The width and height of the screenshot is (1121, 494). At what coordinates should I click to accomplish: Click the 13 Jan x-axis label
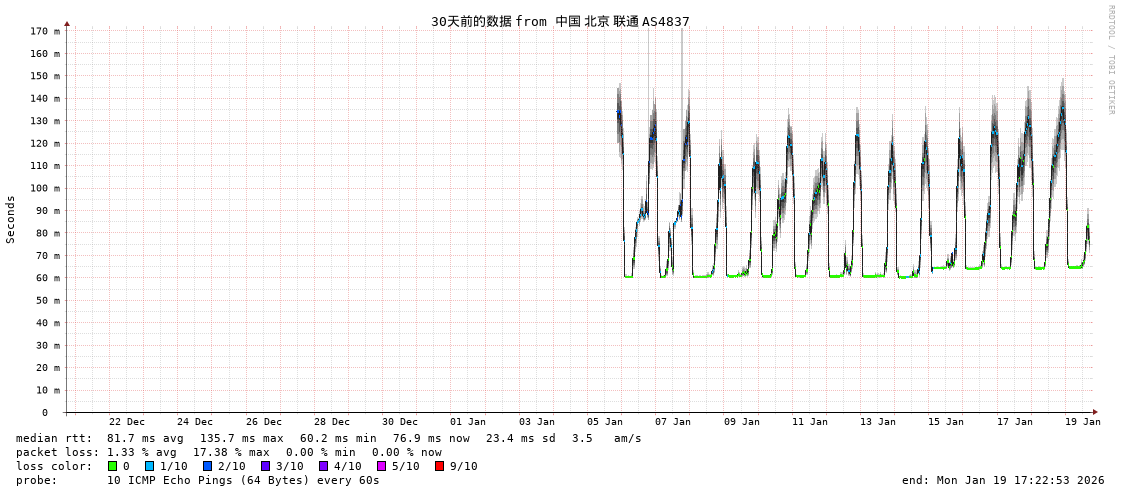[877, 422]
